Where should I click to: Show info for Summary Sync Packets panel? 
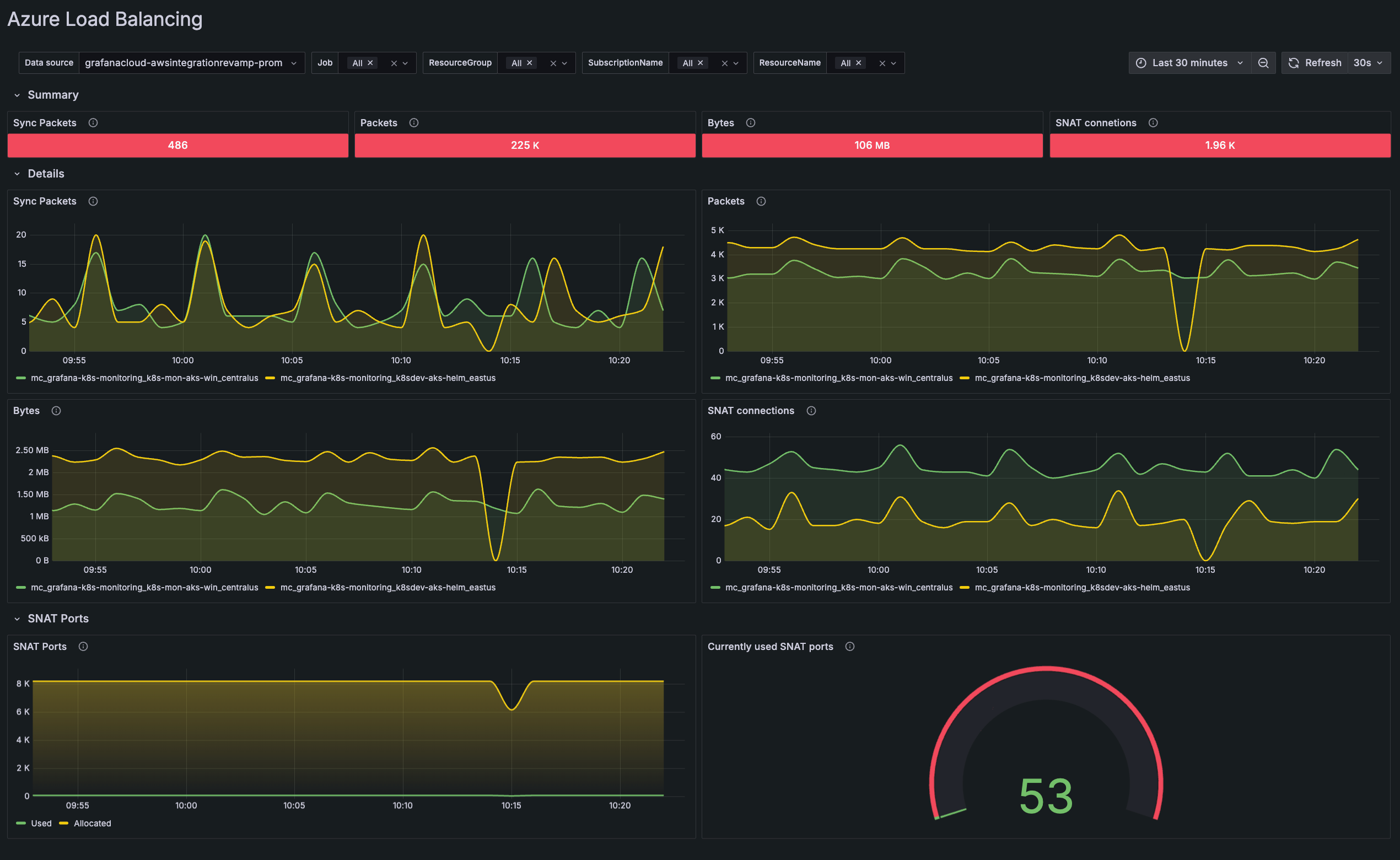point(93,123)
